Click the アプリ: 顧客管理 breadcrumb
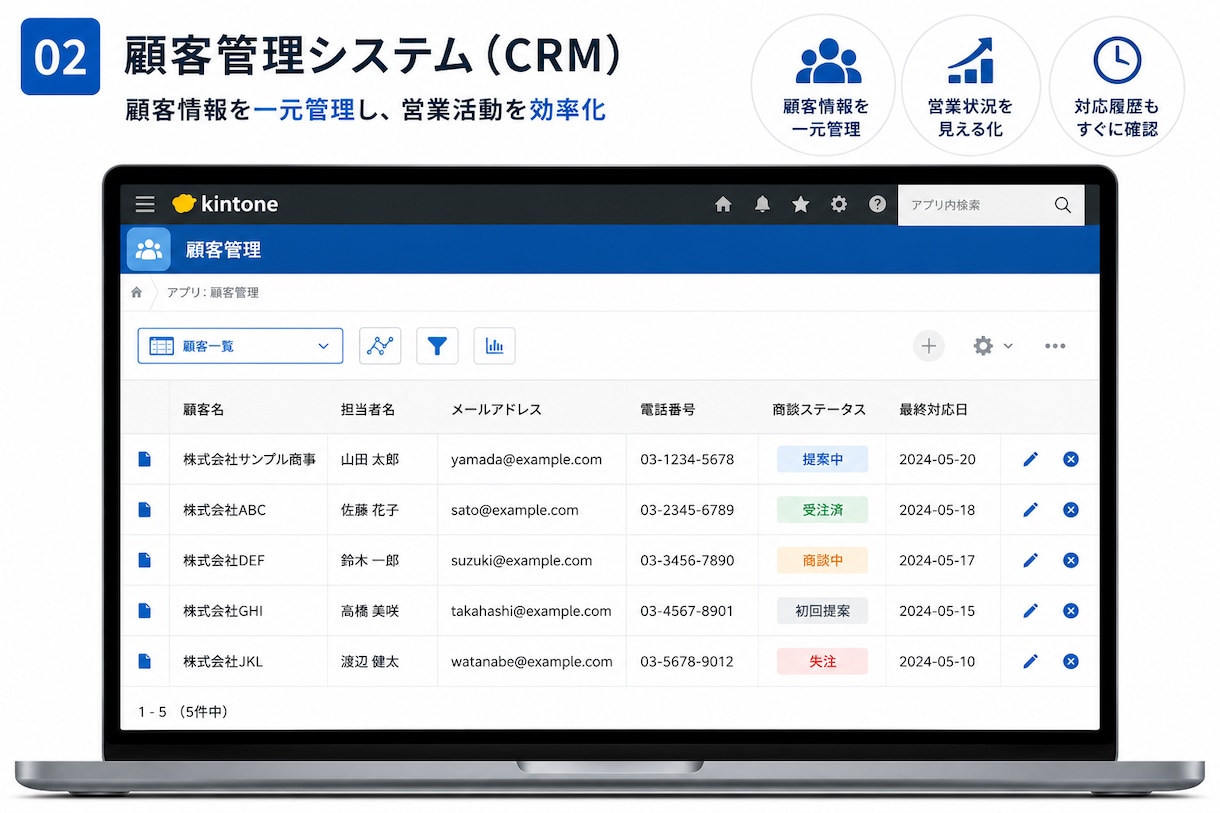This screenshot has height=813, width=1220. (213, 293)
